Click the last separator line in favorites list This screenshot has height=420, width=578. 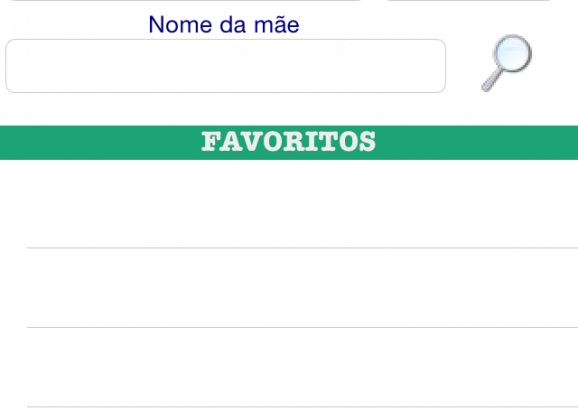tap(302, 407)
